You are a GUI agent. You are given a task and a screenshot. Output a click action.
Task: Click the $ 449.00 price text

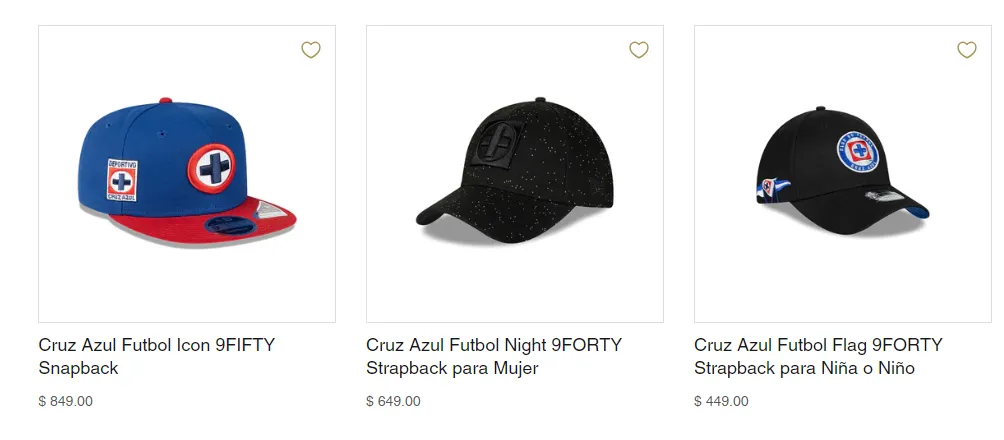[721, 402]
